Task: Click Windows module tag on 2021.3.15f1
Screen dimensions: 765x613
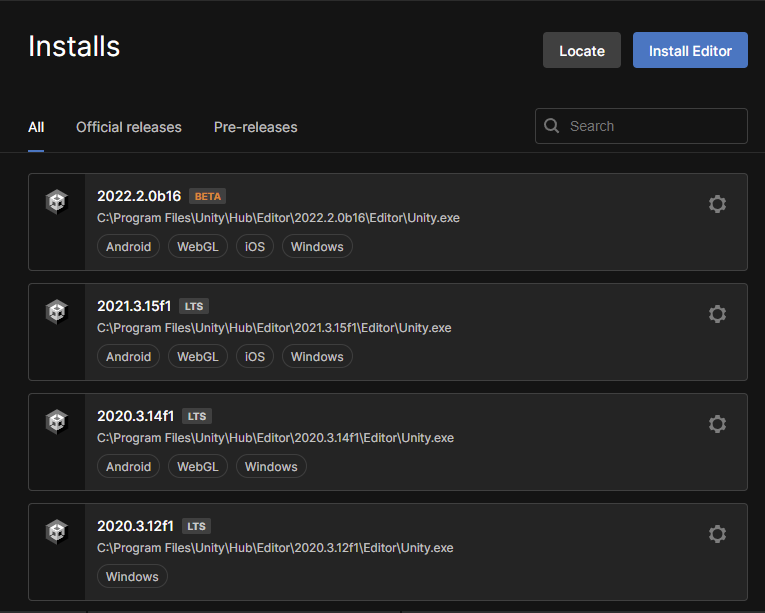Action: [x=317, y=357]
